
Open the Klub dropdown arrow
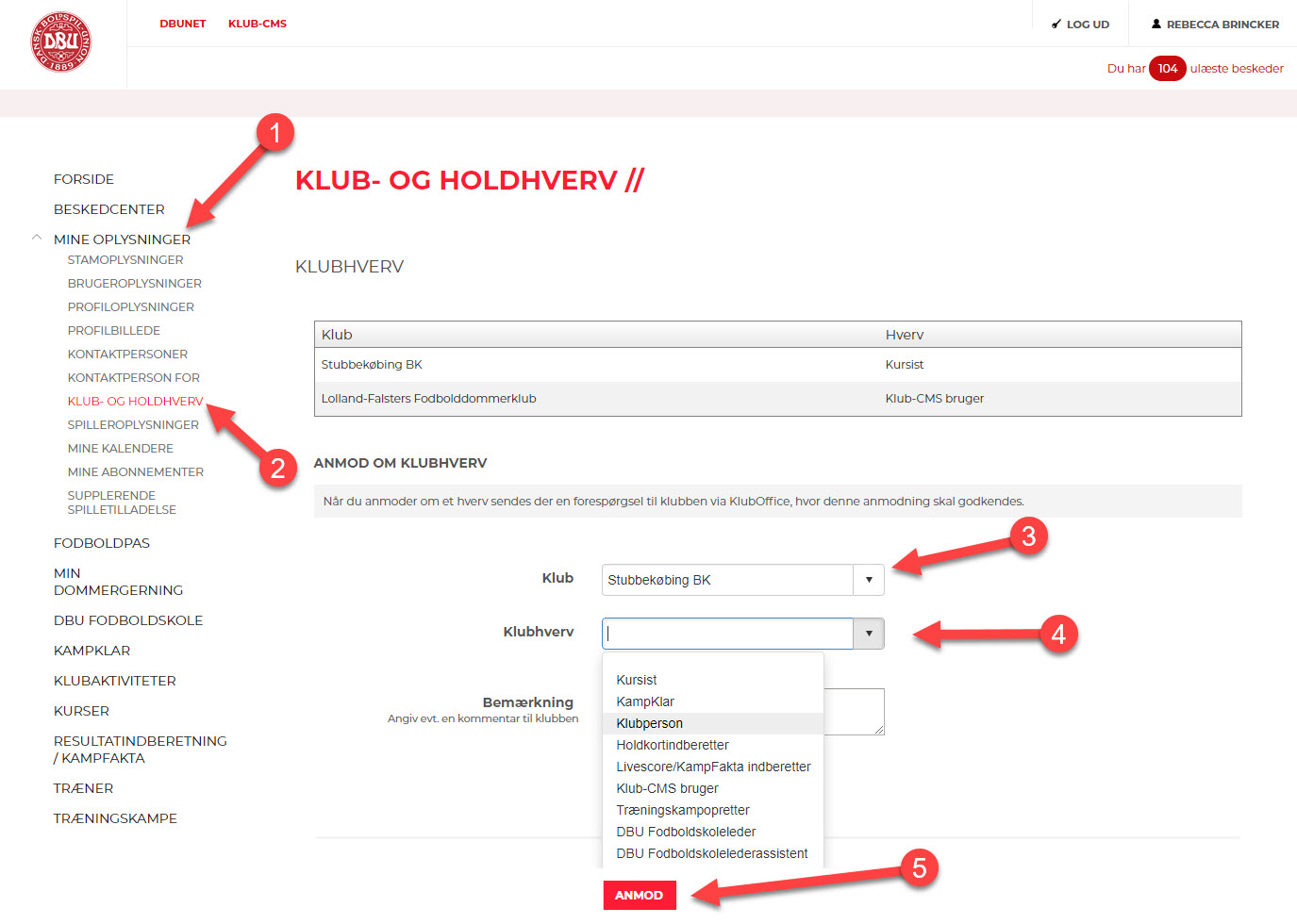click(x=869, y=580)
